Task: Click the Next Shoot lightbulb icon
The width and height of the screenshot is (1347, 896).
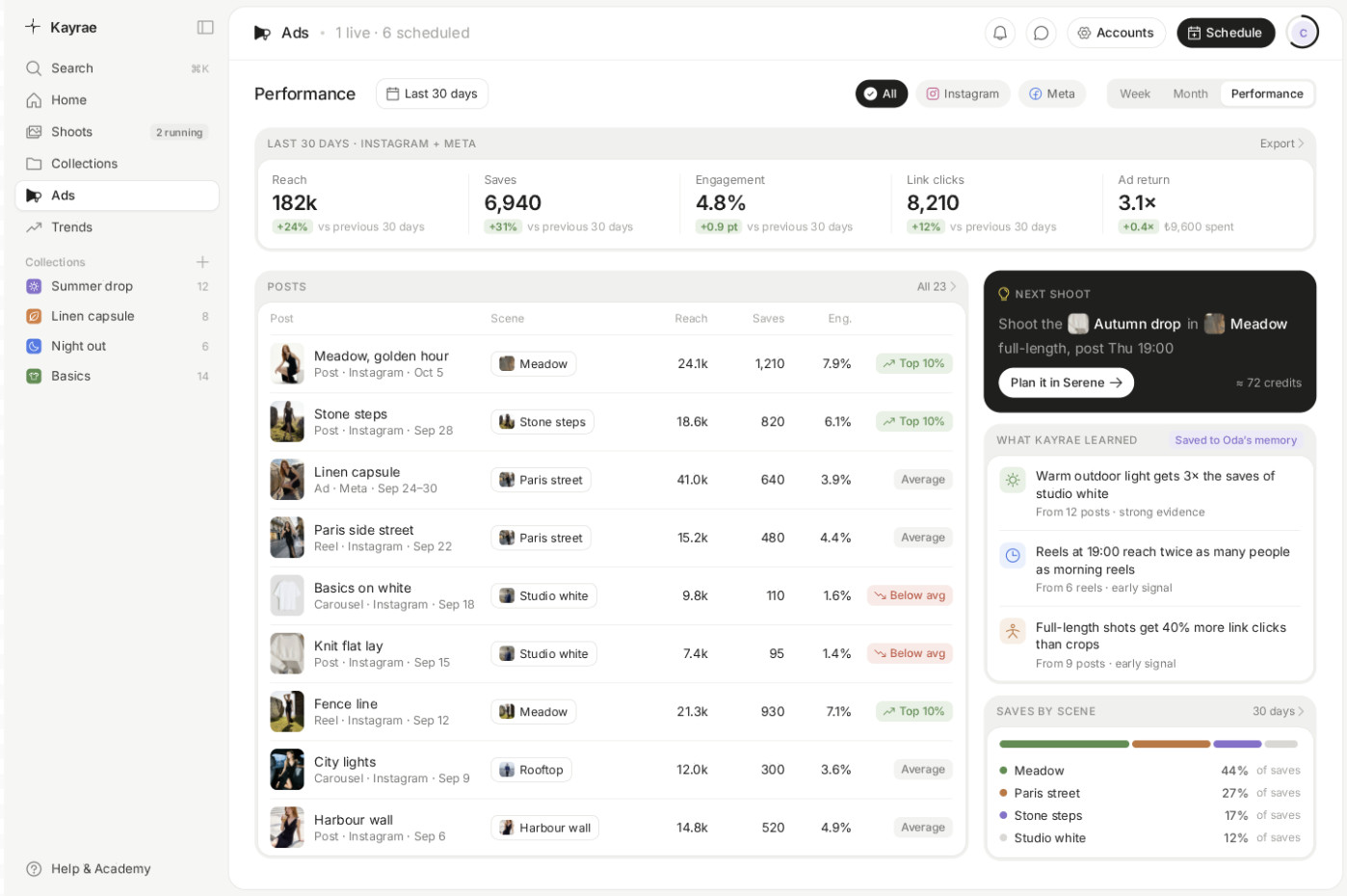Action: pyautogui.click(x=1004, y=294)
